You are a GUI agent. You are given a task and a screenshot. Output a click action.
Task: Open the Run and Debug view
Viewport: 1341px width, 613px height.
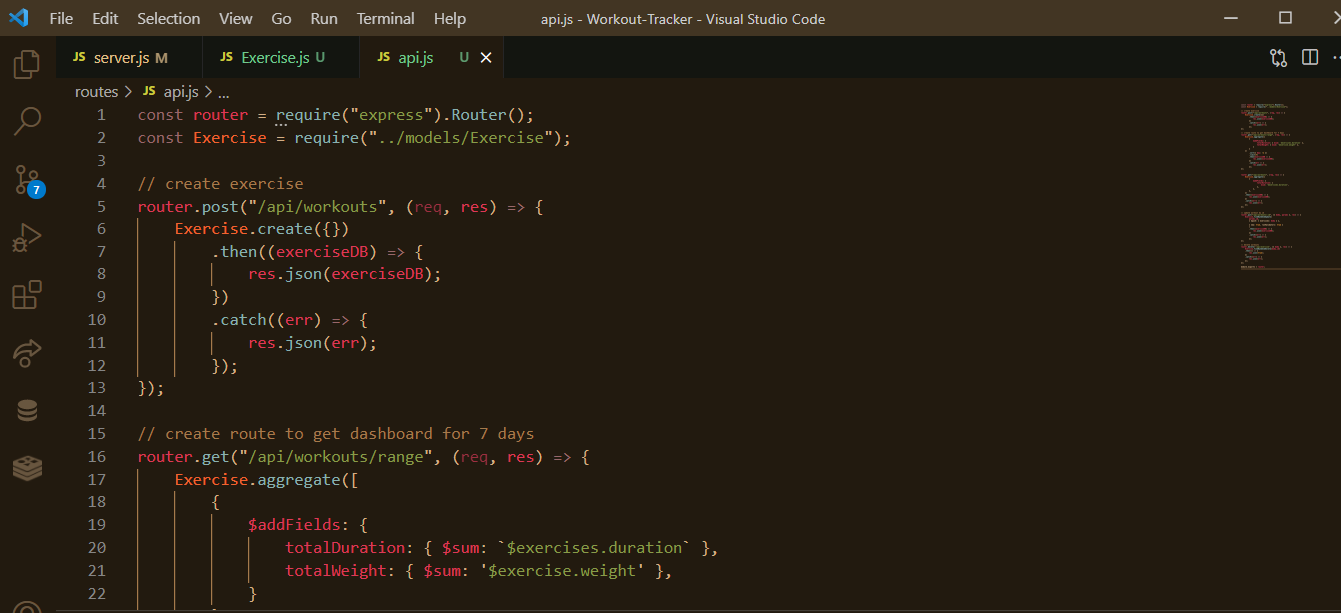click(27, 237)
